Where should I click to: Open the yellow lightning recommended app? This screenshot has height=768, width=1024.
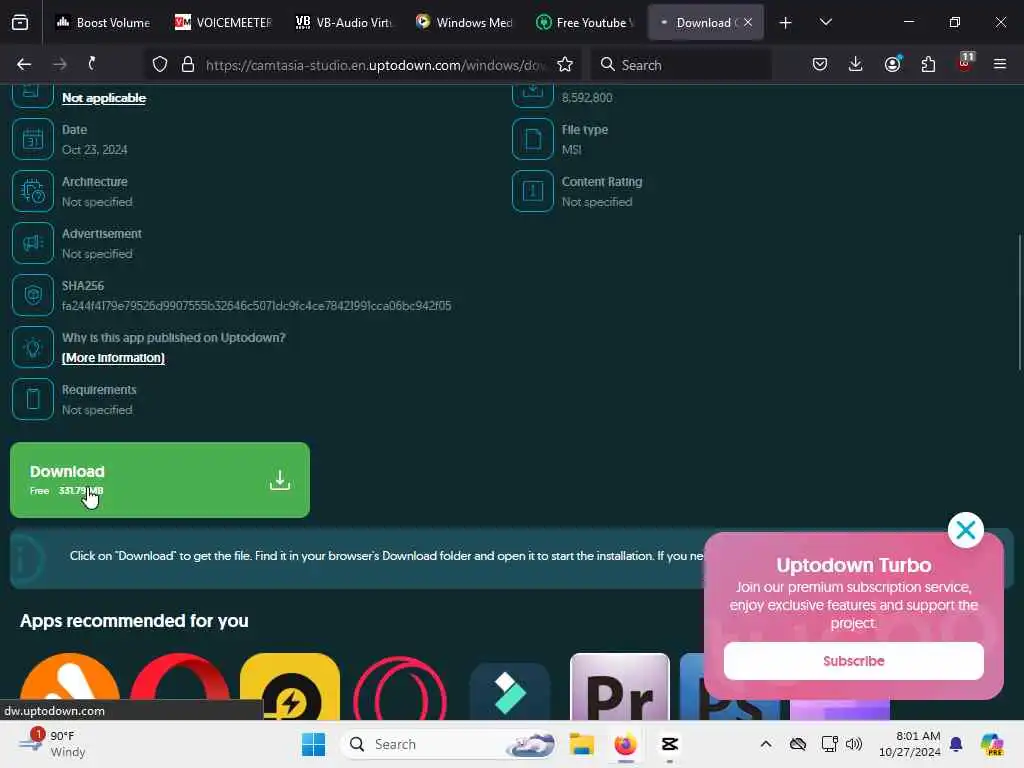(x=290, y=686)
